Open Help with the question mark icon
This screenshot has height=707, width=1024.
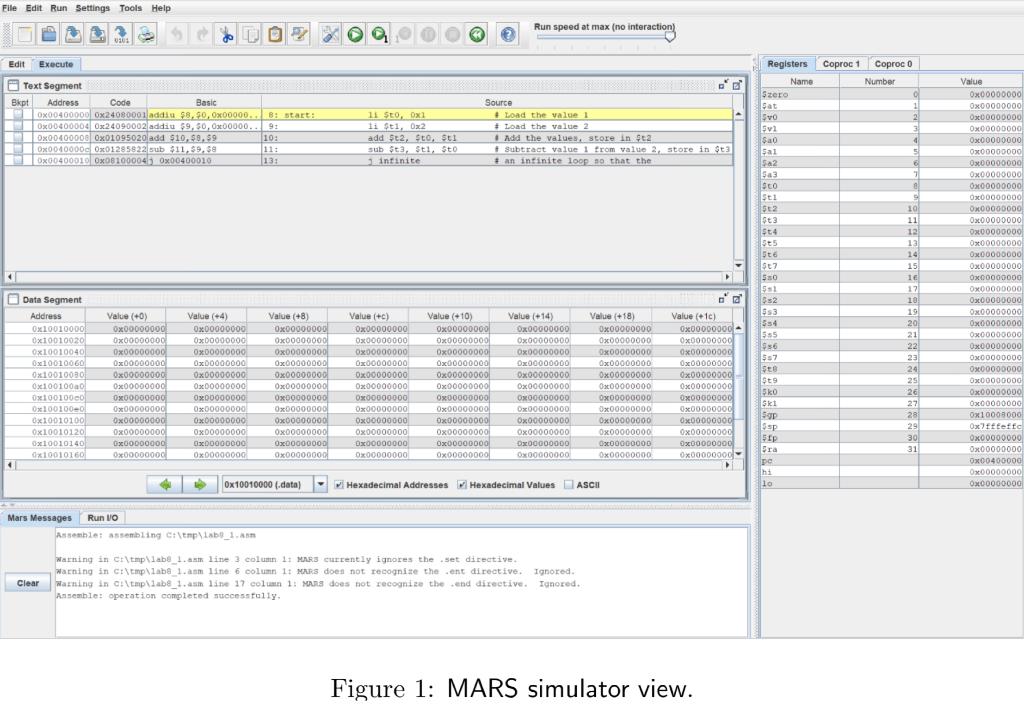(508, 34)
